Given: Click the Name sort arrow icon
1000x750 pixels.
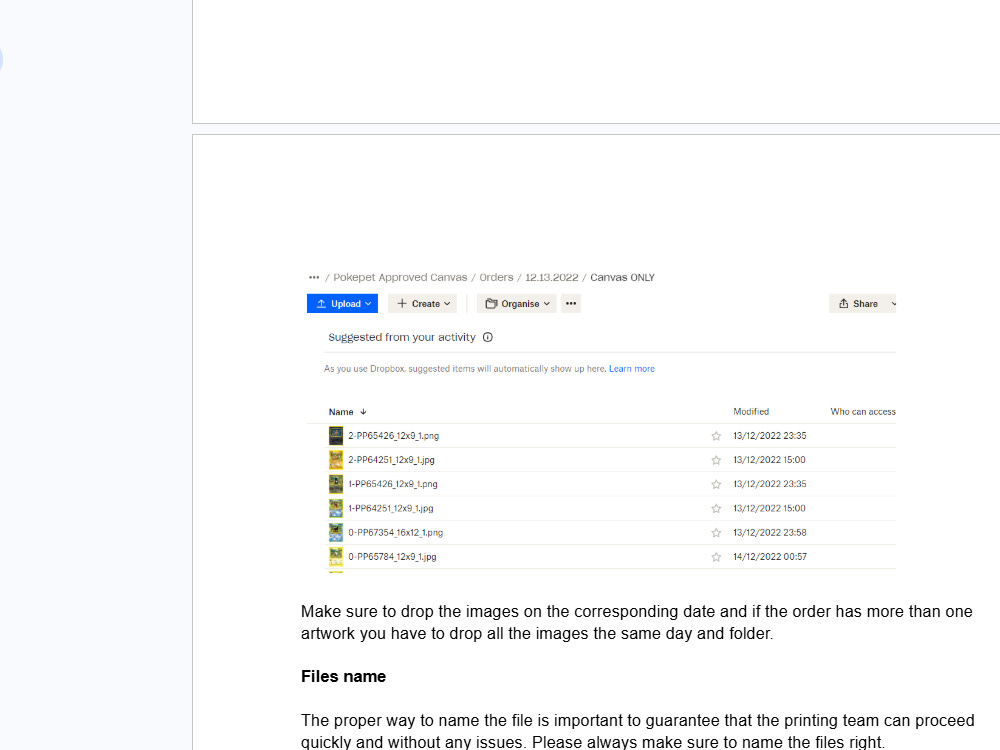Looking at the screenshot, I should click(364, 412).
